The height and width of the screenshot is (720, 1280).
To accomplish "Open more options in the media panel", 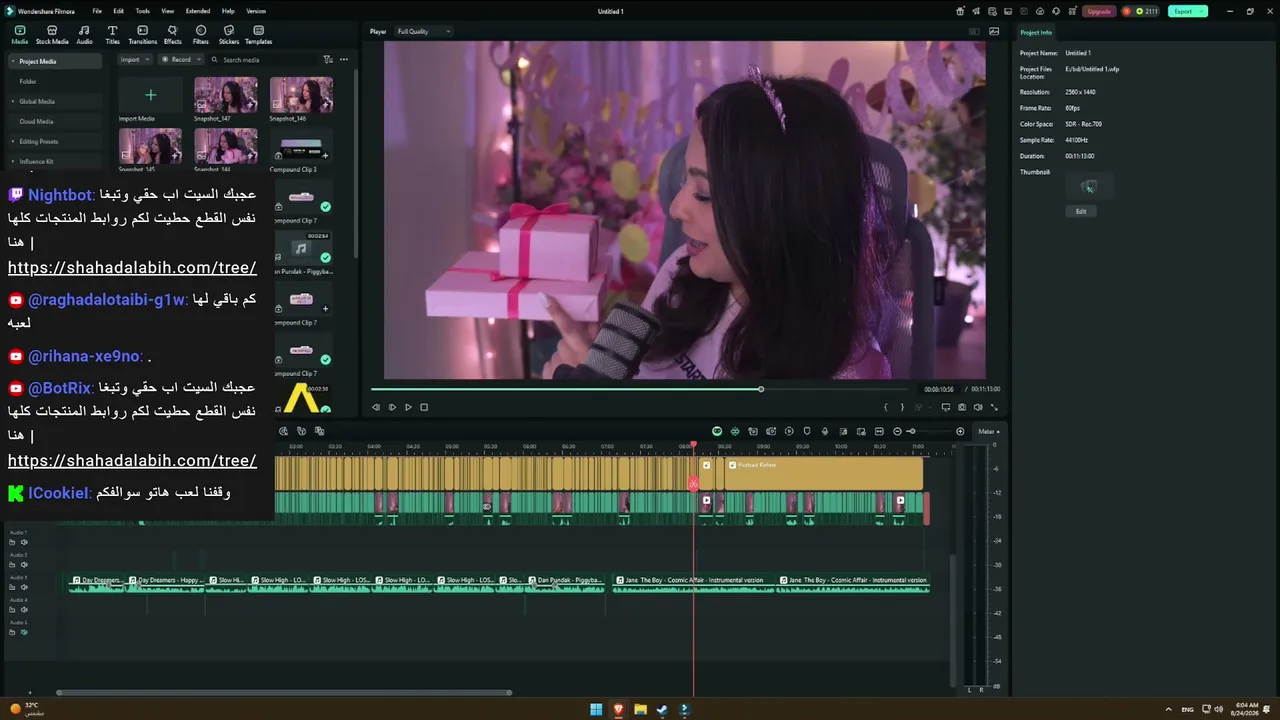I will [x=344, y=60].
